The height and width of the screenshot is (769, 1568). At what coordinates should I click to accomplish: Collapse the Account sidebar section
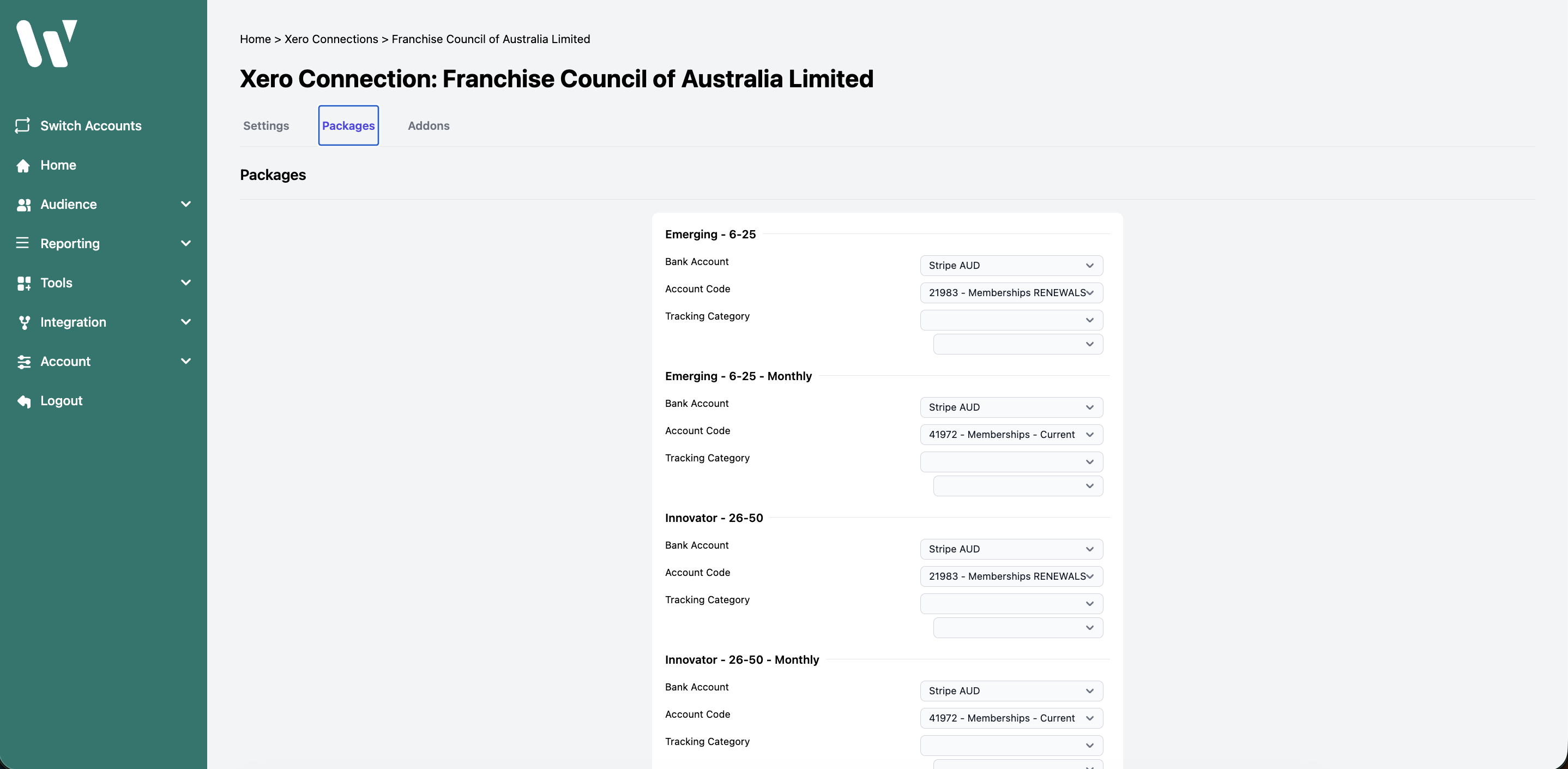[x=186, y=361]
